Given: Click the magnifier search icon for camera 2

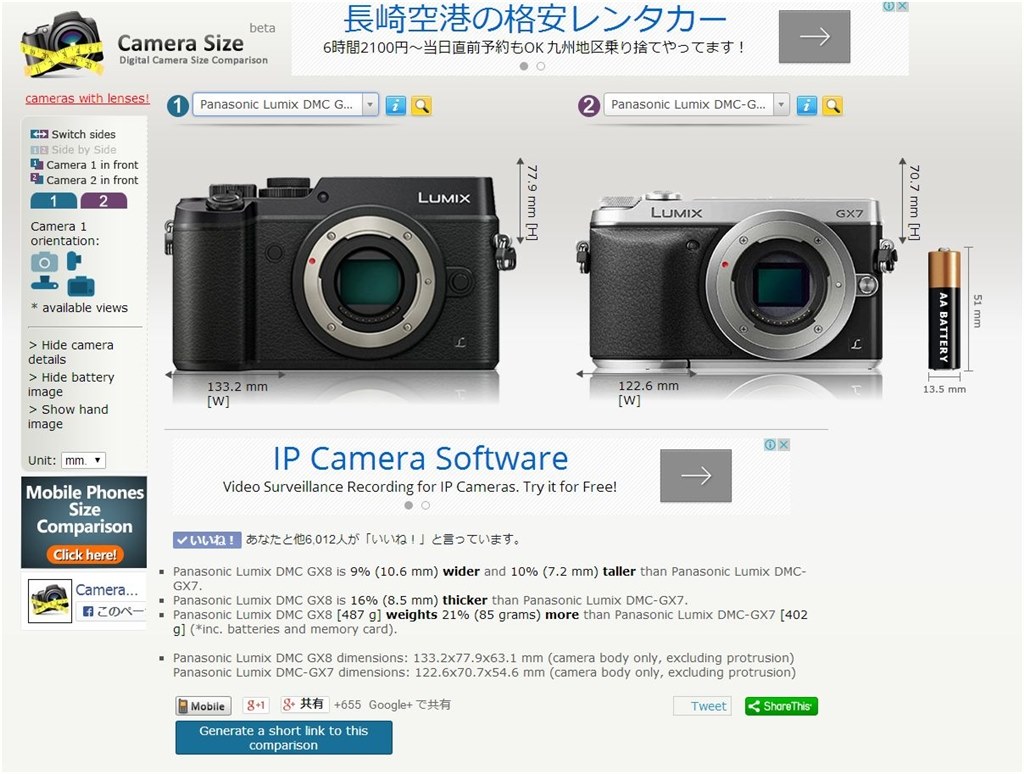Looking at the screenshot, I should pyautogui.click(x=833, y=106).
